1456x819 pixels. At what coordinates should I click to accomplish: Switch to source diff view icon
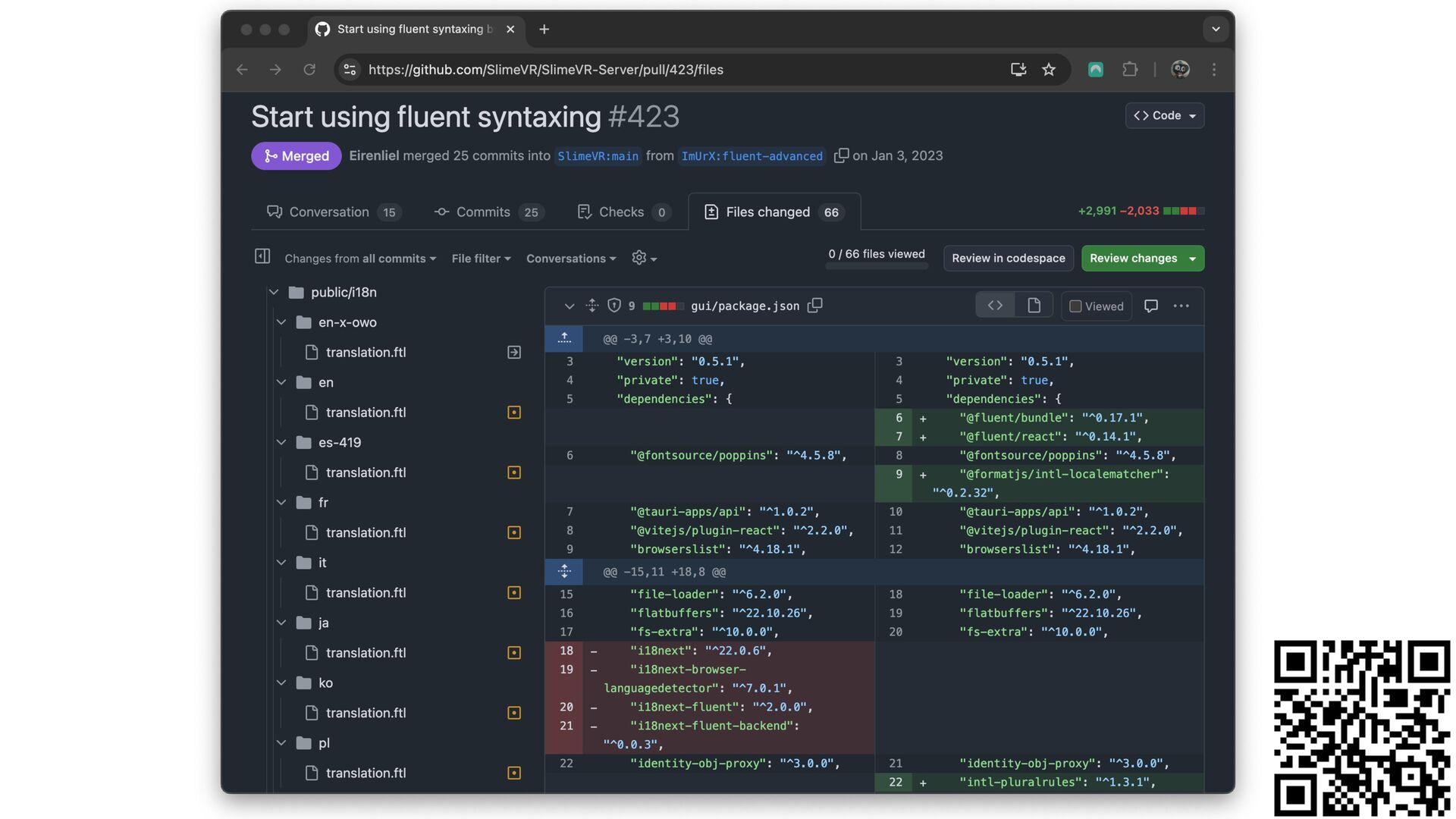995,306
